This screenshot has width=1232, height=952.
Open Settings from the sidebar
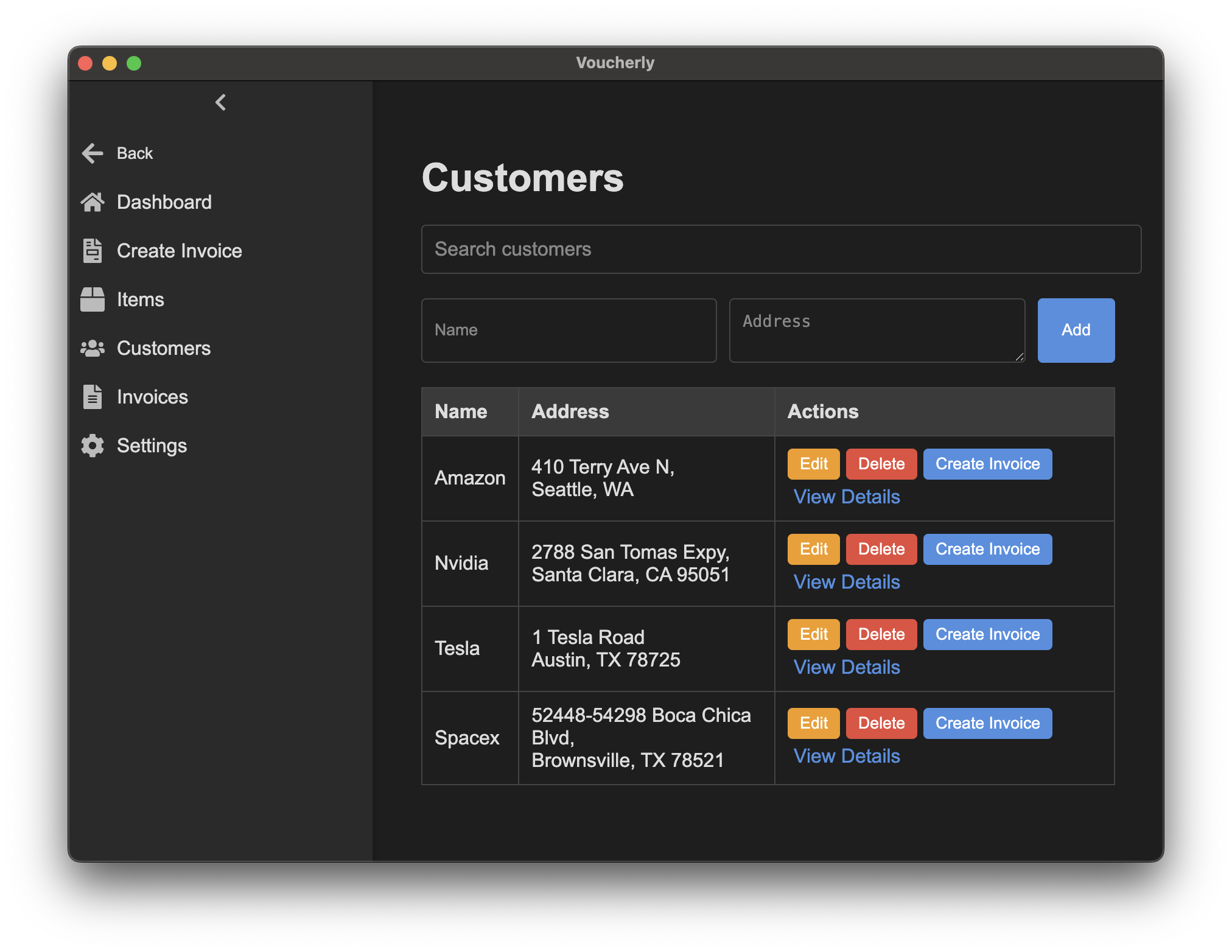click(x=152, y=446)
